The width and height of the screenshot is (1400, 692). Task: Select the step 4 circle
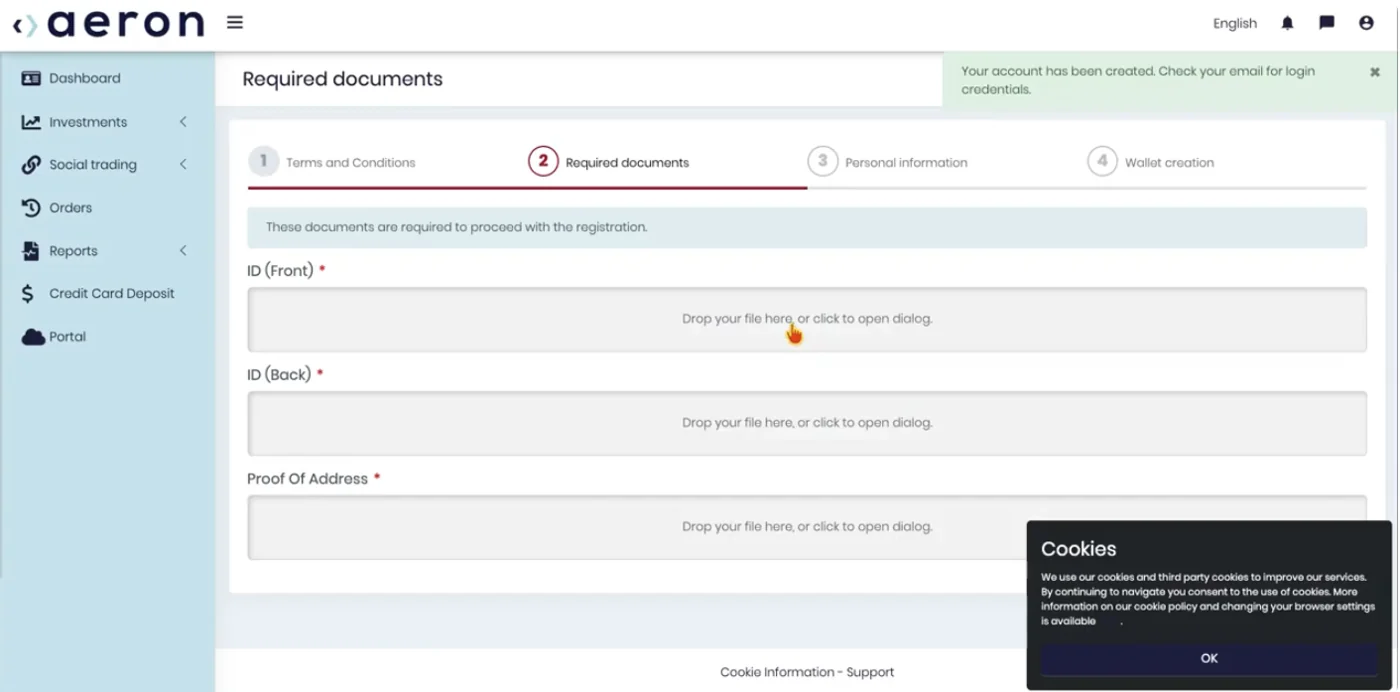(1102, 161)
